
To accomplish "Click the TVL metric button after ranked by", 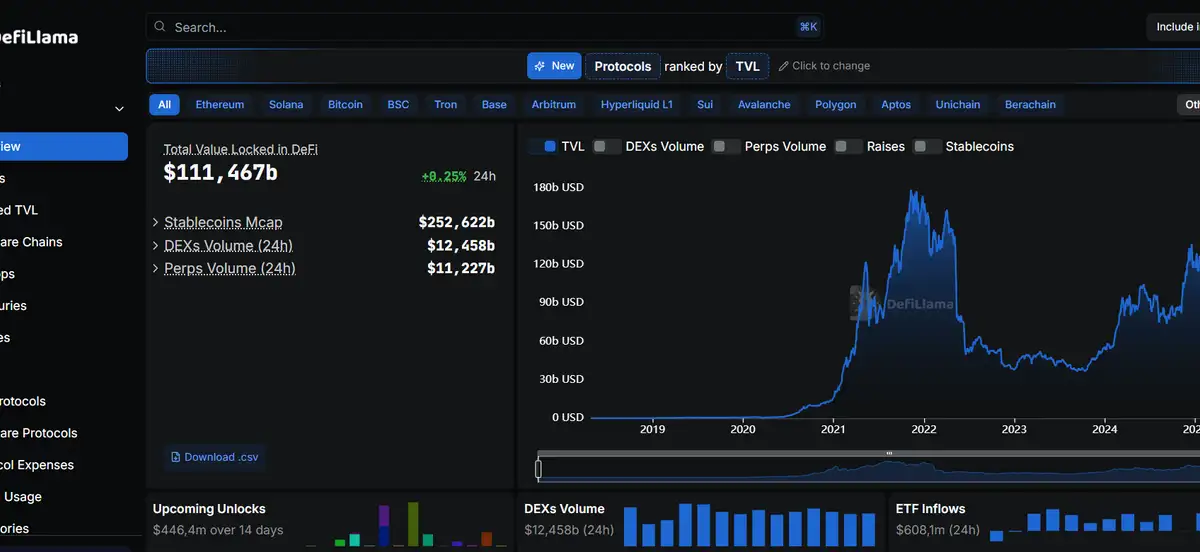I will [747, 66].
